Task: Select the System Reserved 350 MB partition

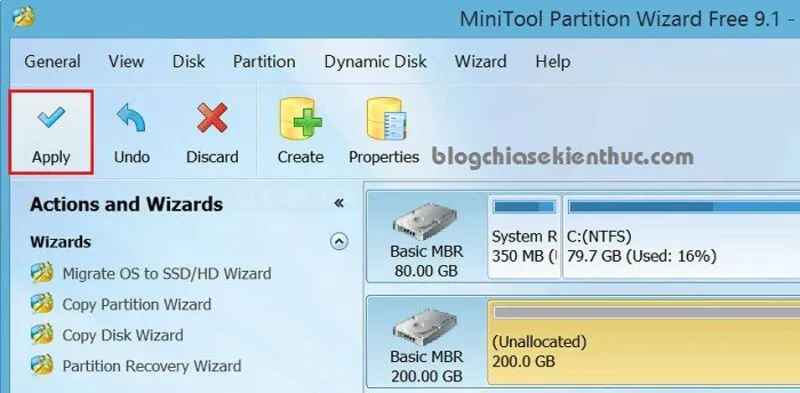Action: coord(524,237)
